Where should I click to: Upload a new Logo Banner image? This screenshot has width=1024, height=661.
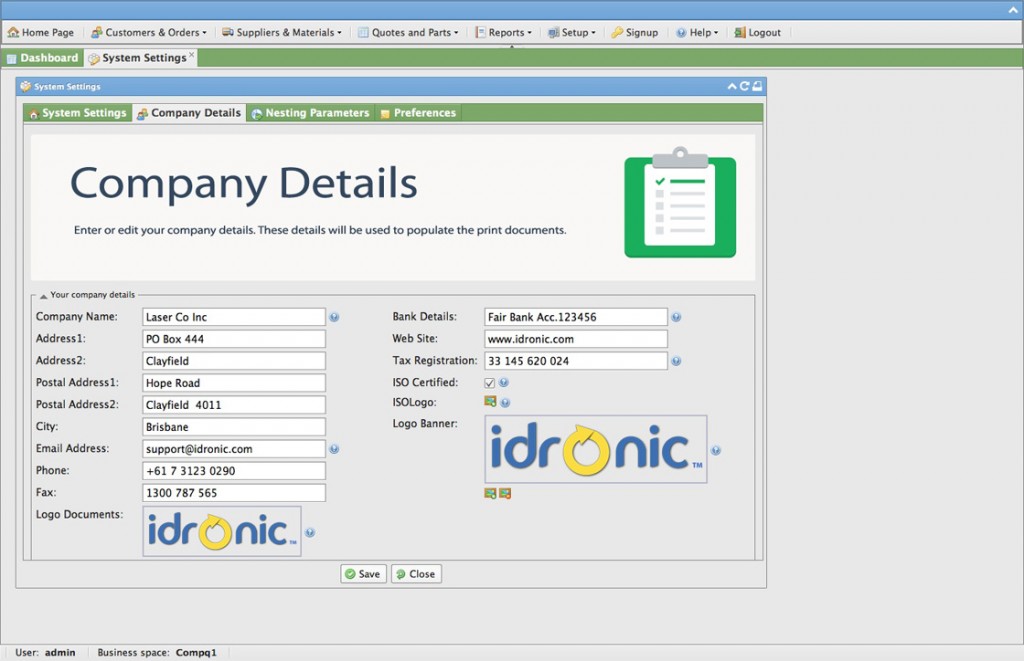[x=490, y=493]
